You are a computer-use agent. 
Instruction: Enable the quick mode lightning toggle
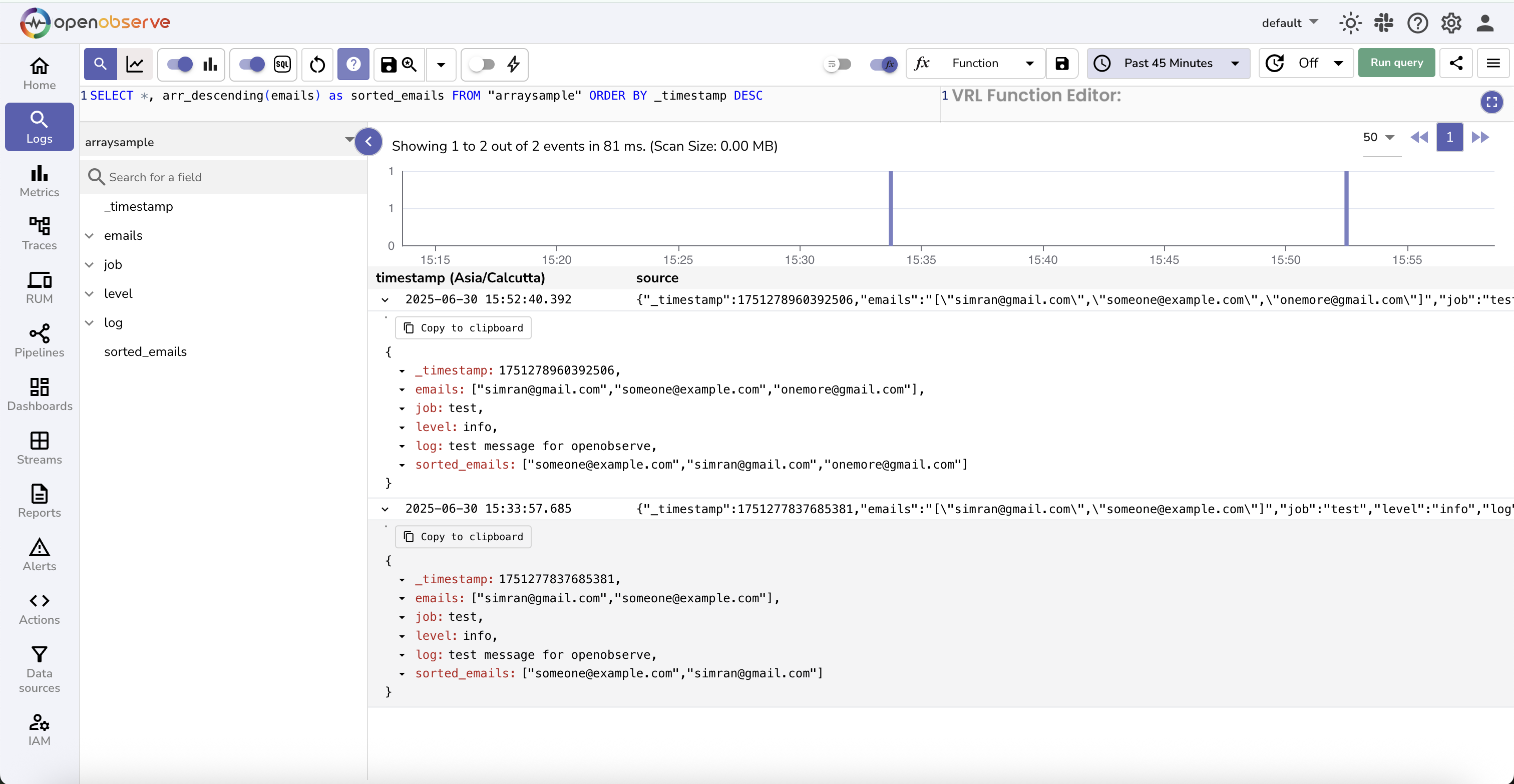coord(482,64)
